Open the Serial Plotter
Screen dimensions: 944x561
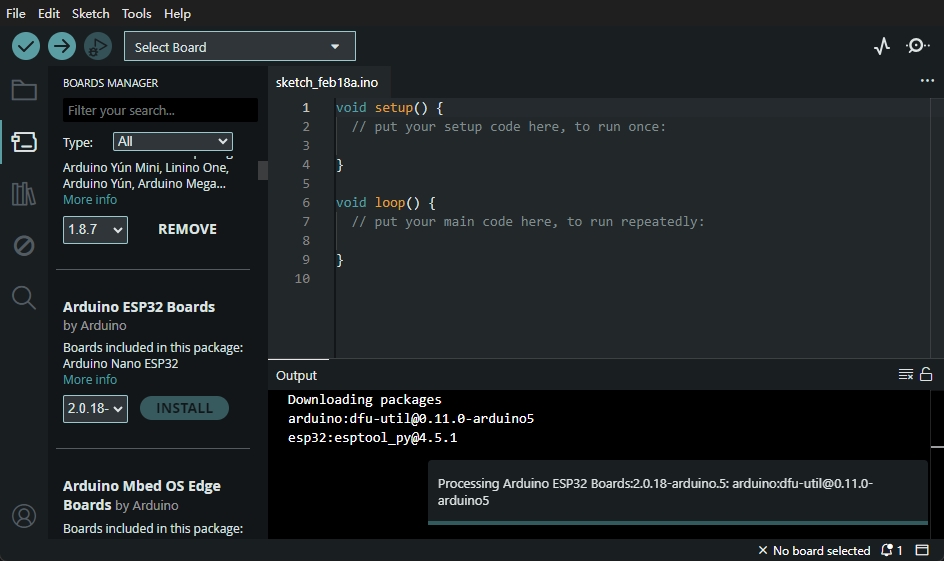(x=881, y=46)
